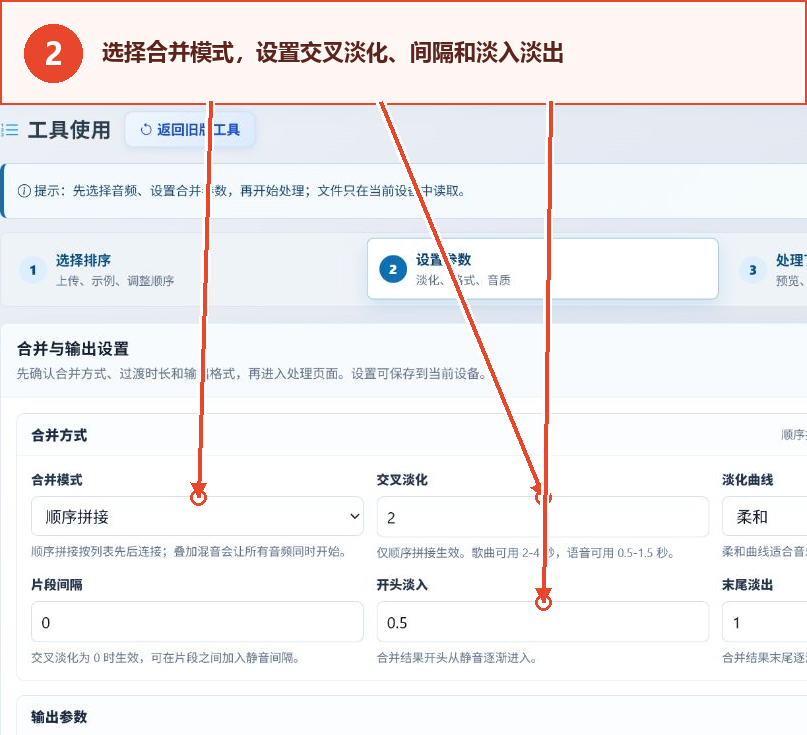
Task: Click the 片段间隔 field label
Action: point(57,585)
